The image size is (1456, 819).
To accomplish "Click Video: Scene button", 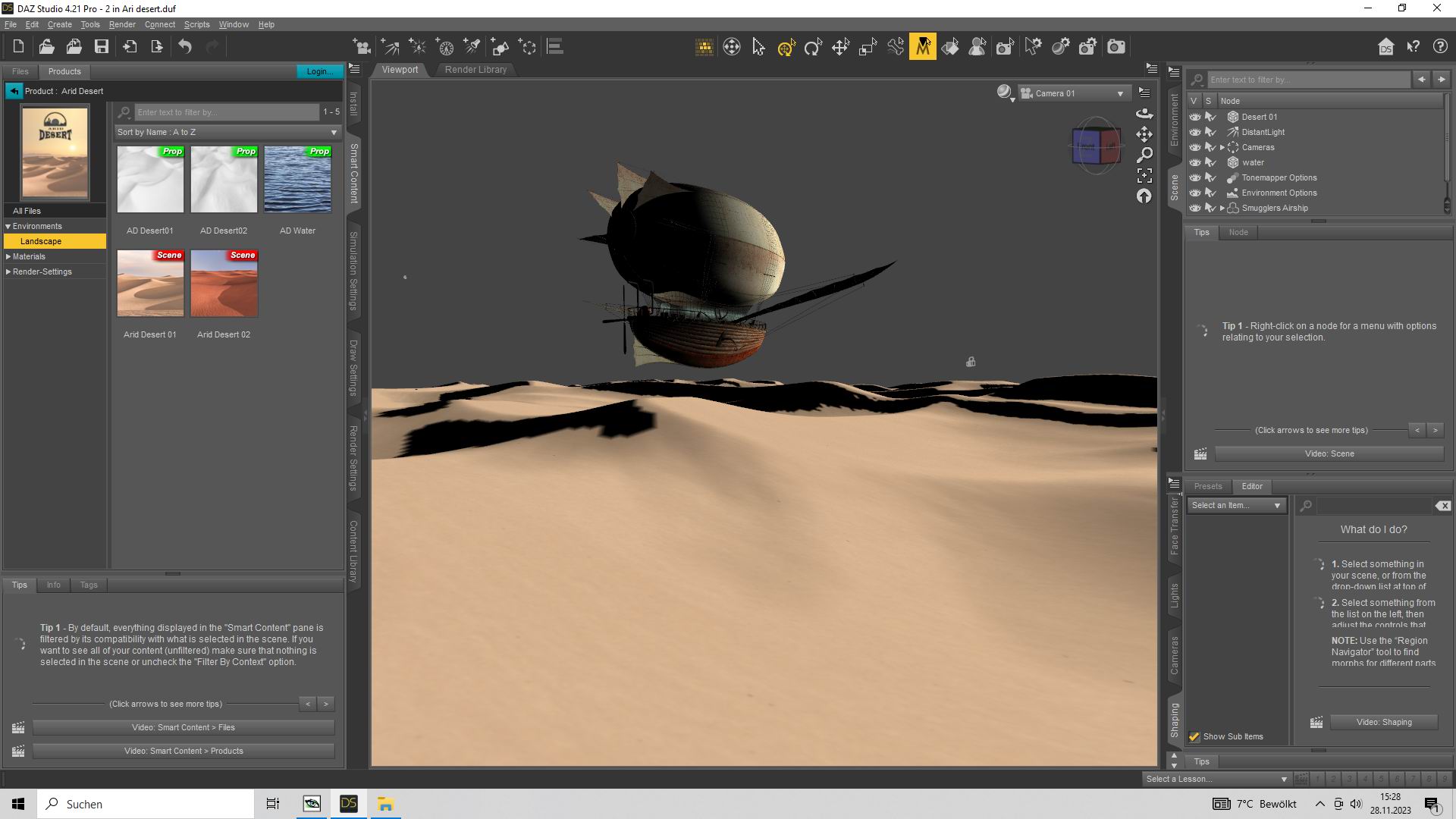I will click(1329, 453).
